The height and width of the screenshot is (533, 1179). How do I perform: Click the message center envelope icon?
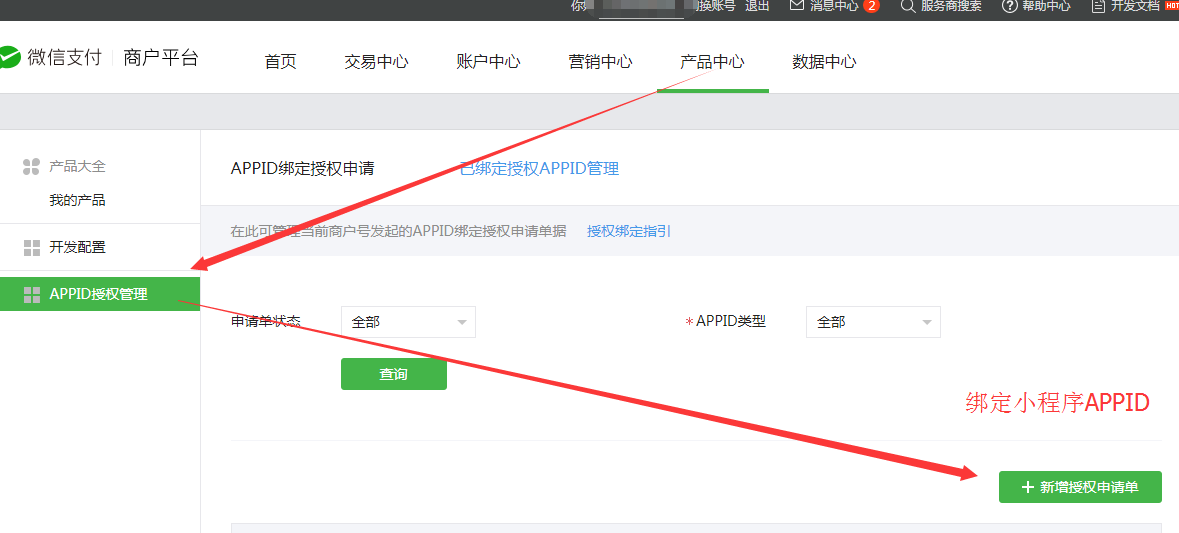797,6
